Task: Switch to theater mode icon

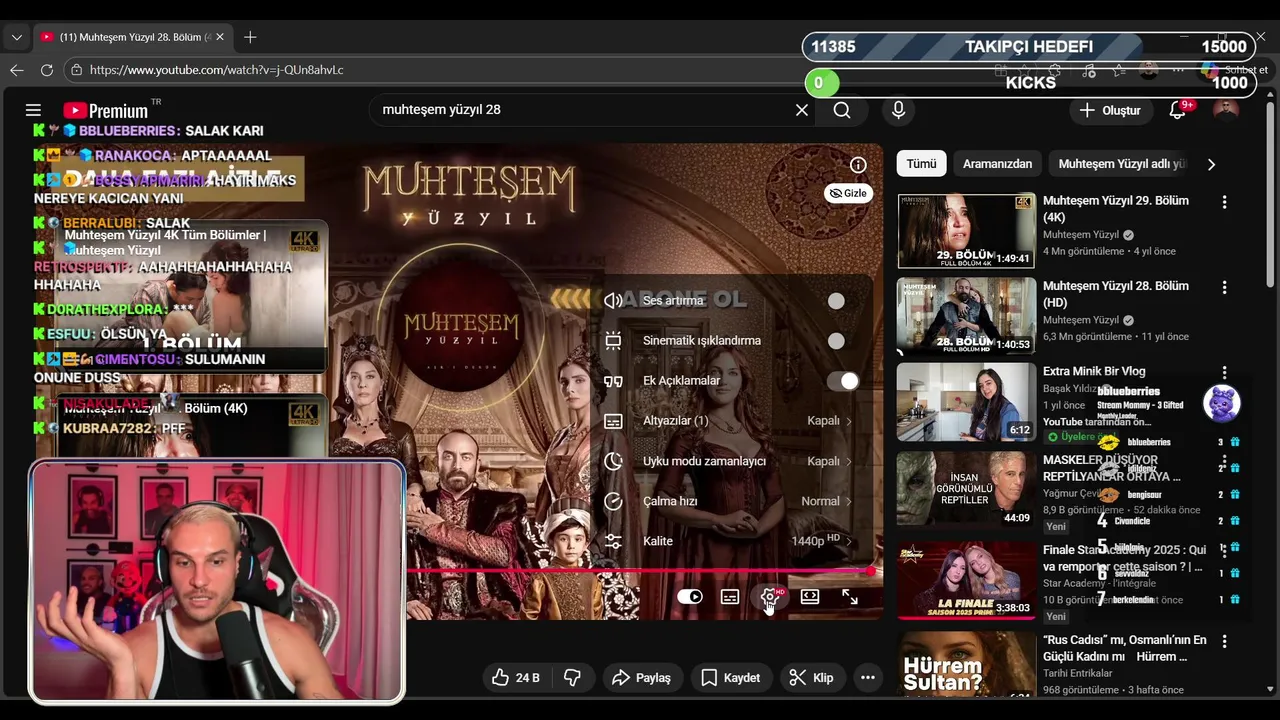Action: 810,597
